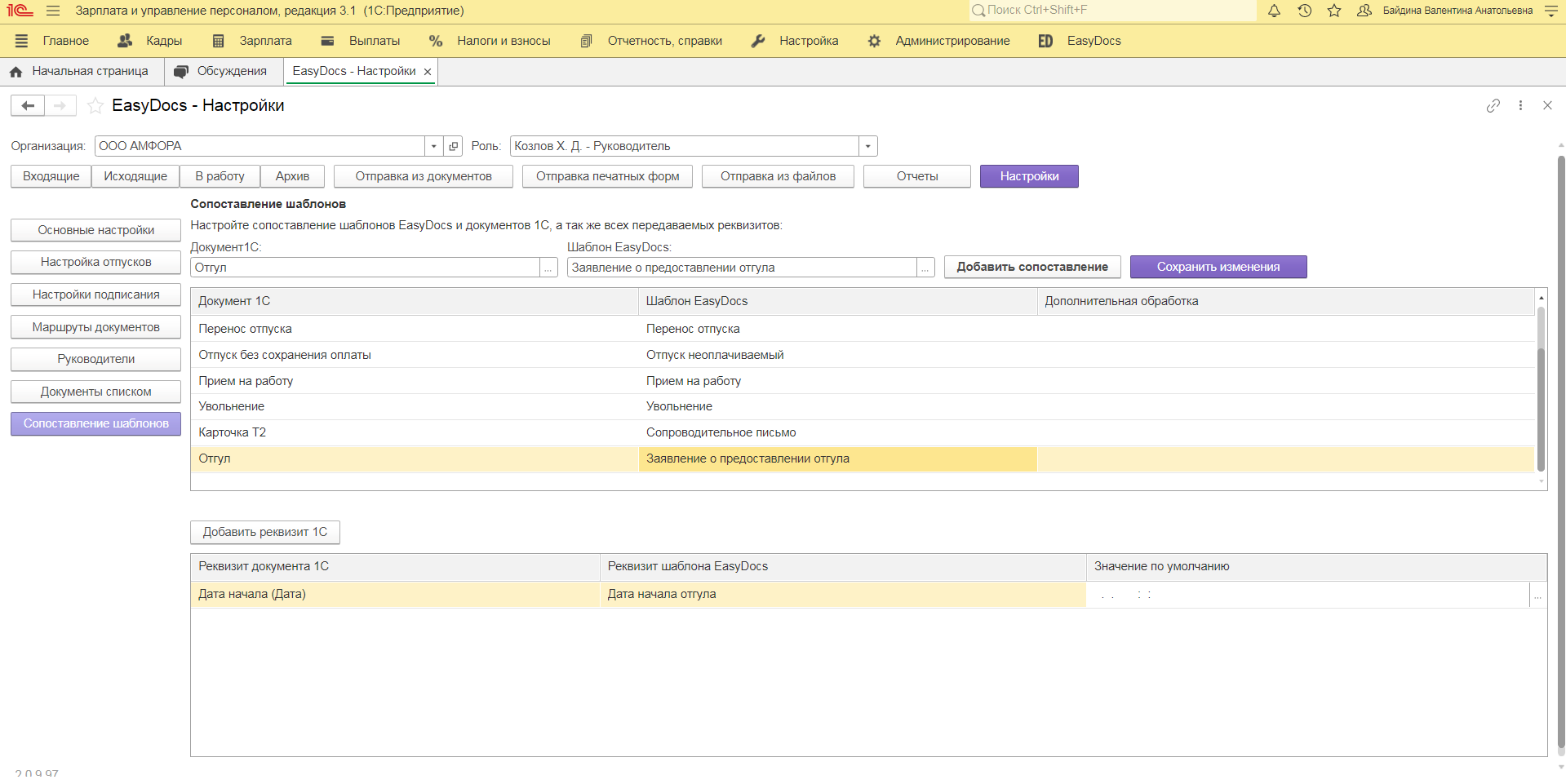The width and height of the screenshot is (1566, 784).
Task: Expand the Роль dropdown list
Action: tap(867, 146)
